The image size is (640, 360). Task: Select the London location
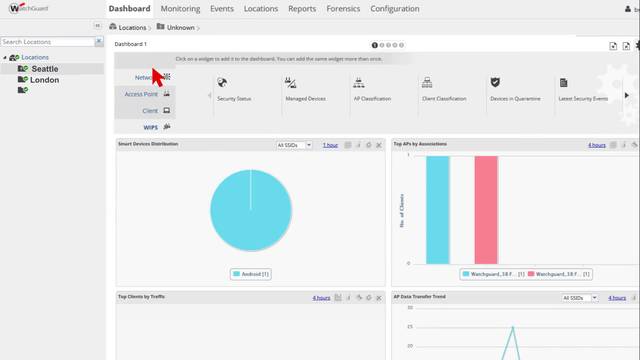[x=44, y=80]
